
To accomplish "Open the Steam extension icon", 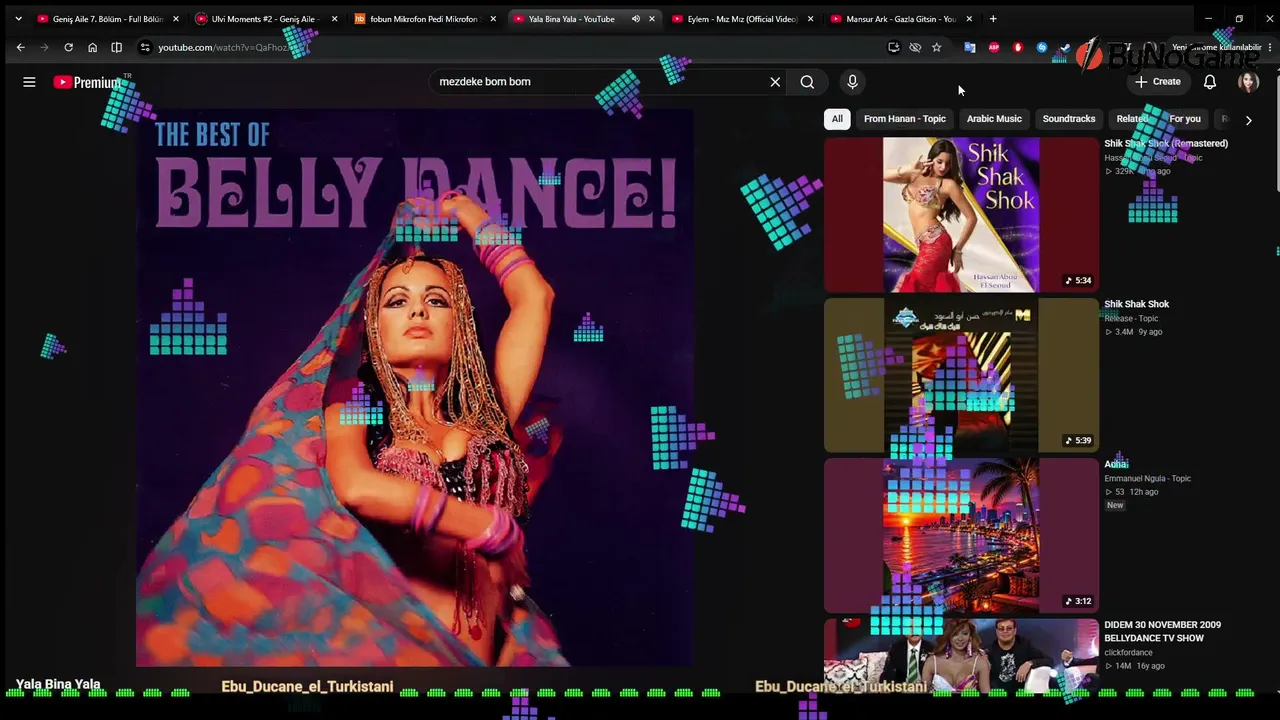I will 1065,47.
